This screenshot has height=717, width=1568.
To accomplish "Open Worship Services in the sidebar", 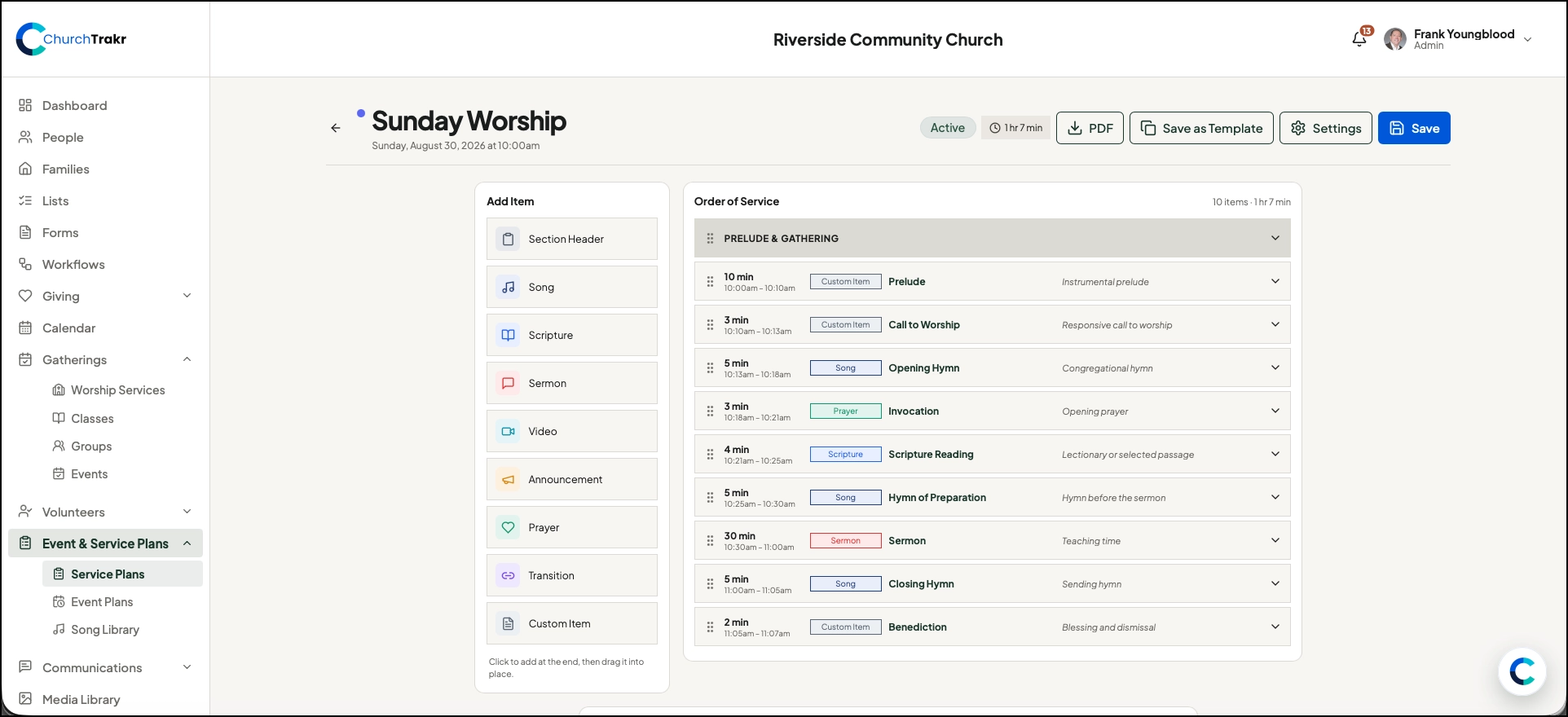I will (118, 390).
